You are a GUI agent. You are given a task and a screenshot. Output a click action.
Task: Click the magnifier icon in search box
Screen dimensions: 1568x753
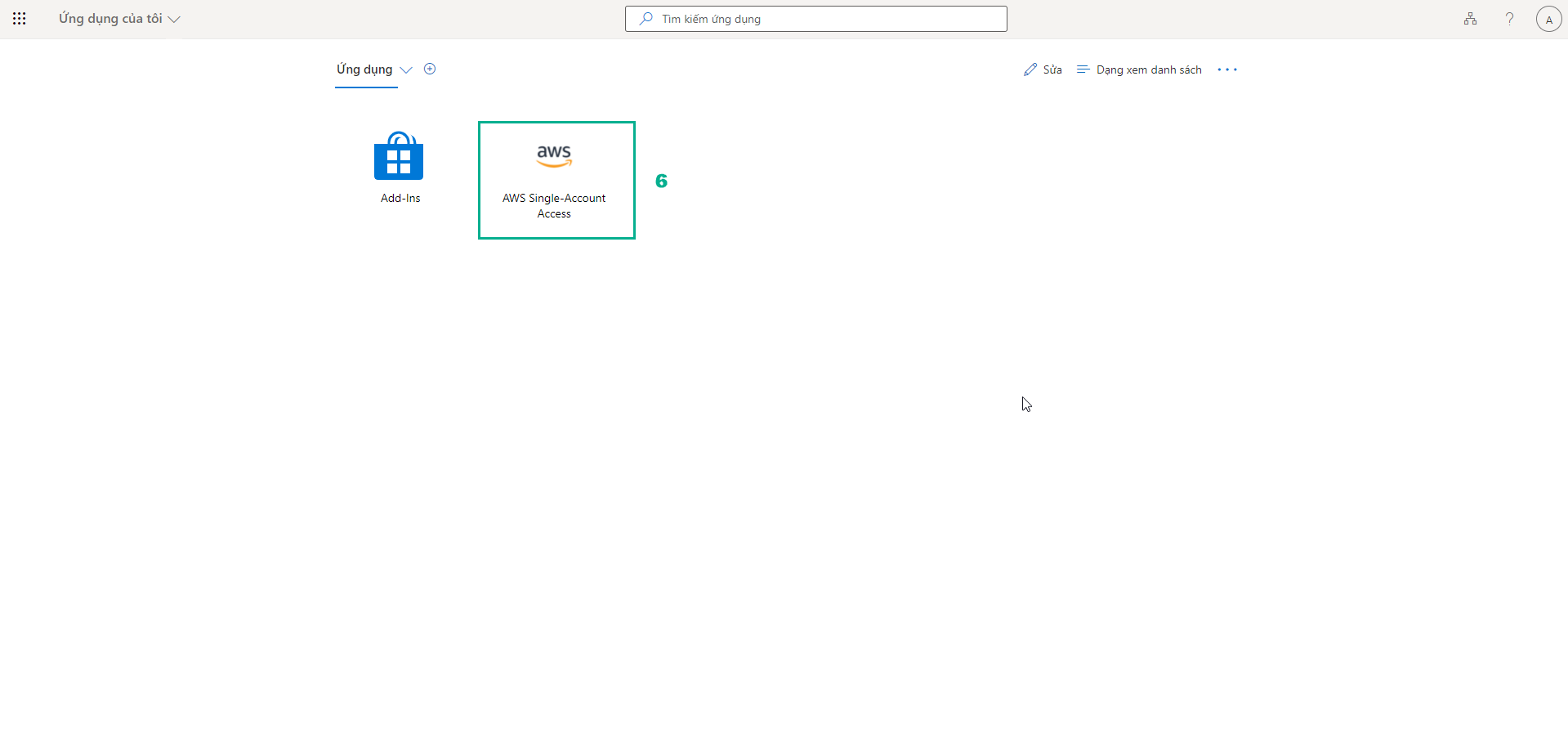coord(646,19)
